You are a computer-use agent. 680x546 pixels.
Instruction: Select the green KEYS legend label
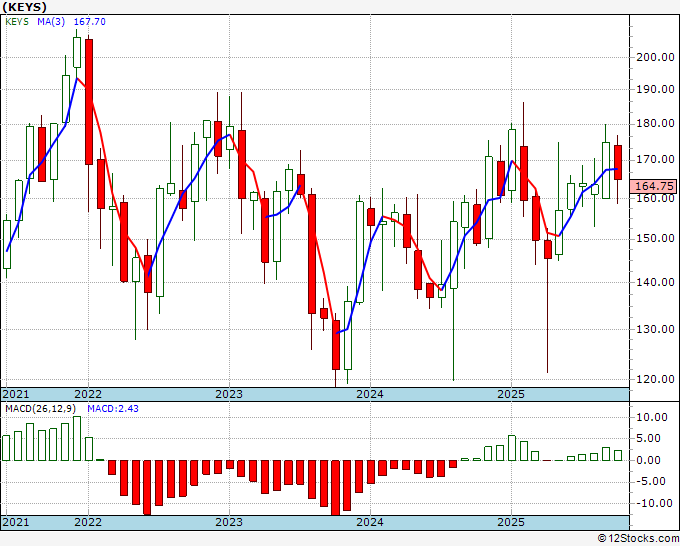click(17, 22)
